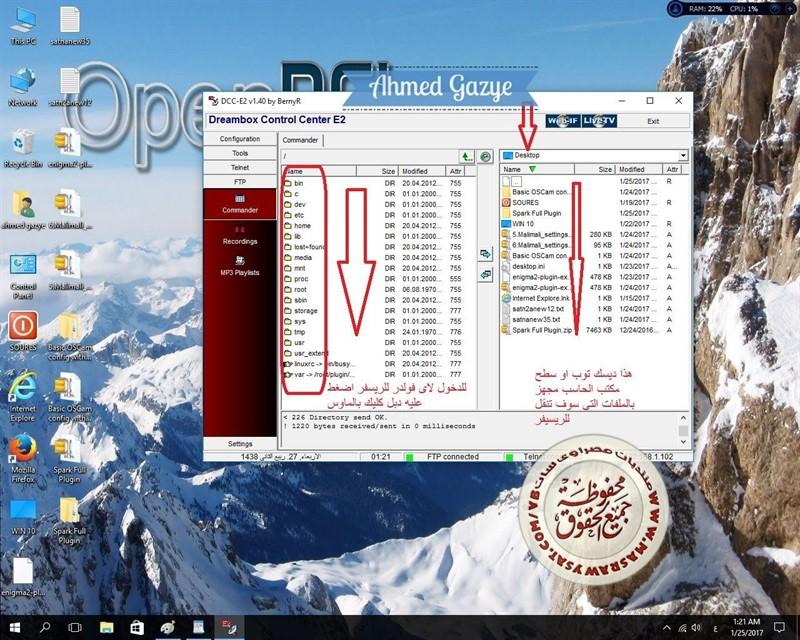Open the FTP section
The height and width of the screenshot is (640, 800).
tap(240, 182)
